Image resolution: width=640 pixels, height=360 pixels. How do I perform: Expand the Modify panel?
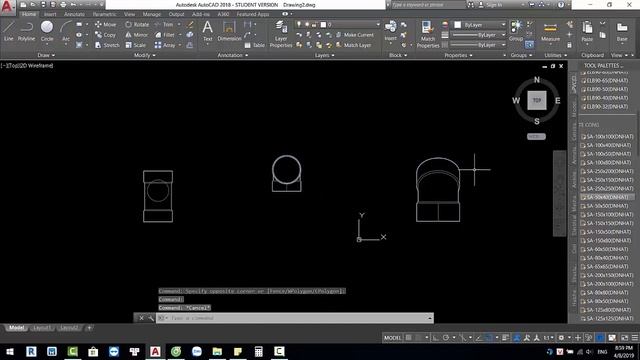point(144,55)
